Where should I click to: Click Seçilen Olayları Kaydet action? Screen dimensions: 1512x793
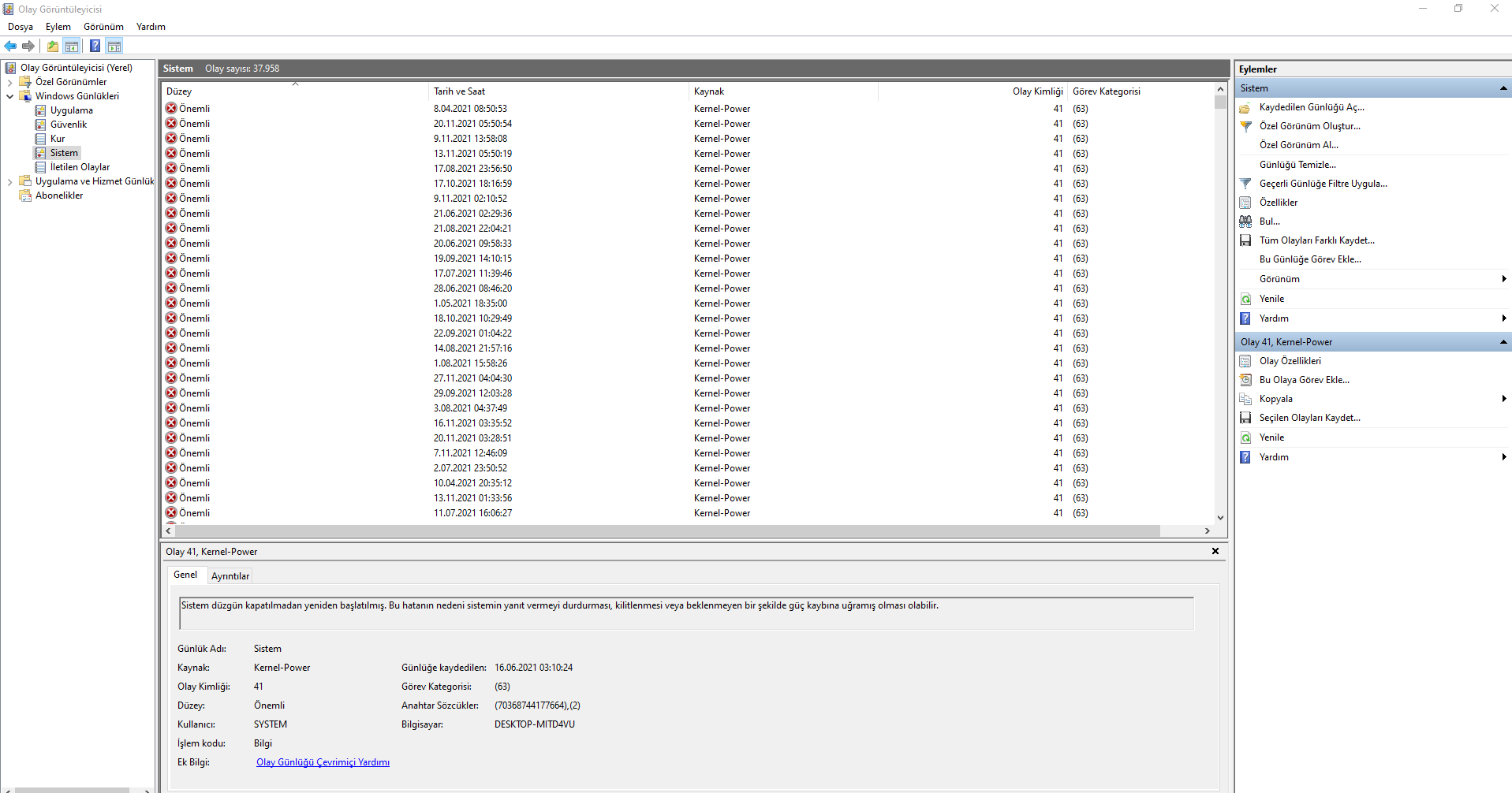[1309, 418]
